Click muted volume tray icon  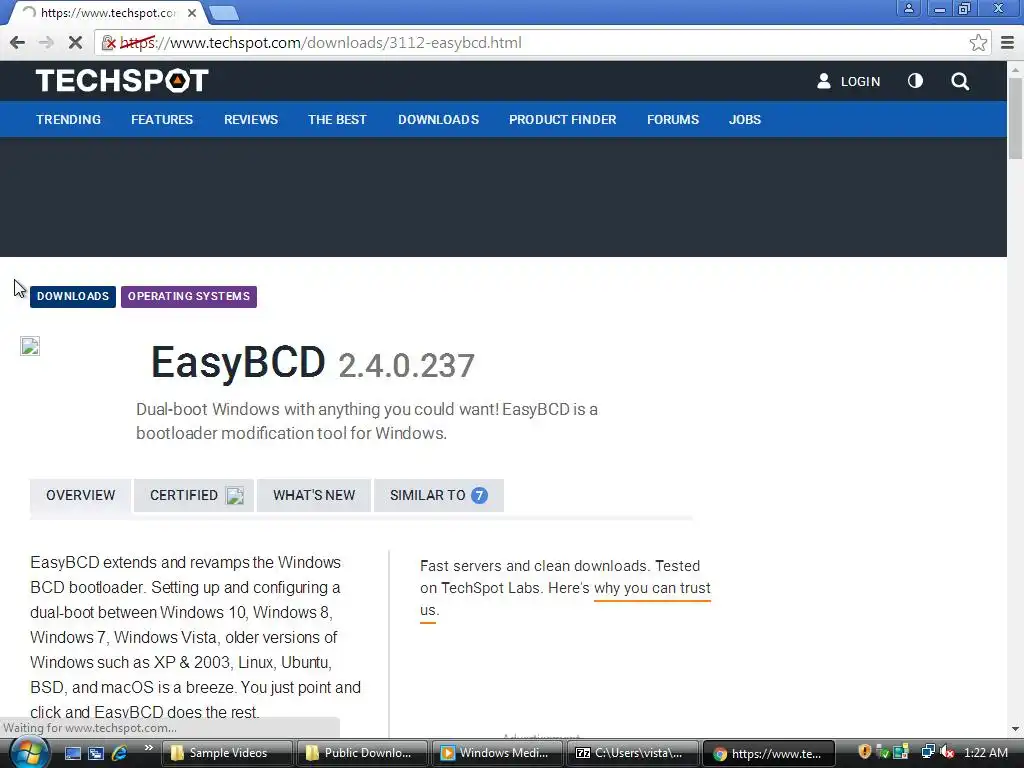[947, 752]
